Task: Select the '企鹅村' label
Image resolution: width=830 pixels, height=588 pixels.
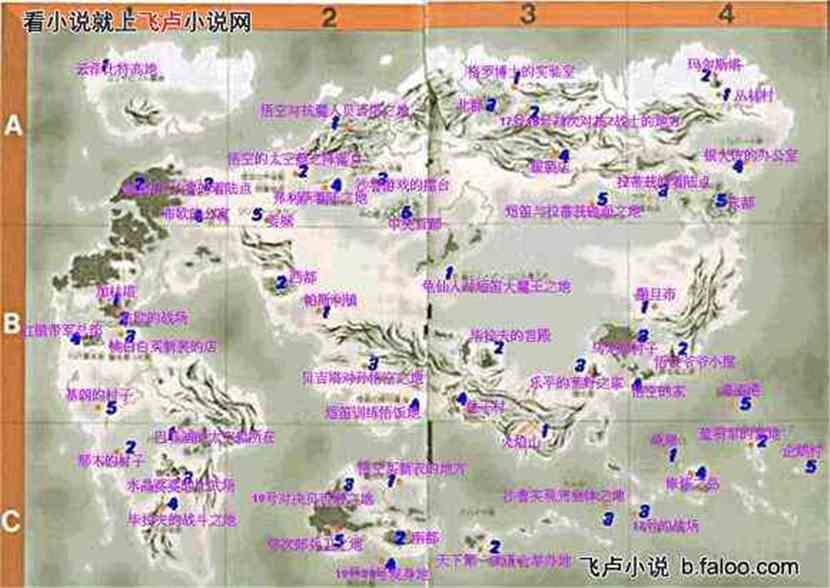Action: click(803, 451)
